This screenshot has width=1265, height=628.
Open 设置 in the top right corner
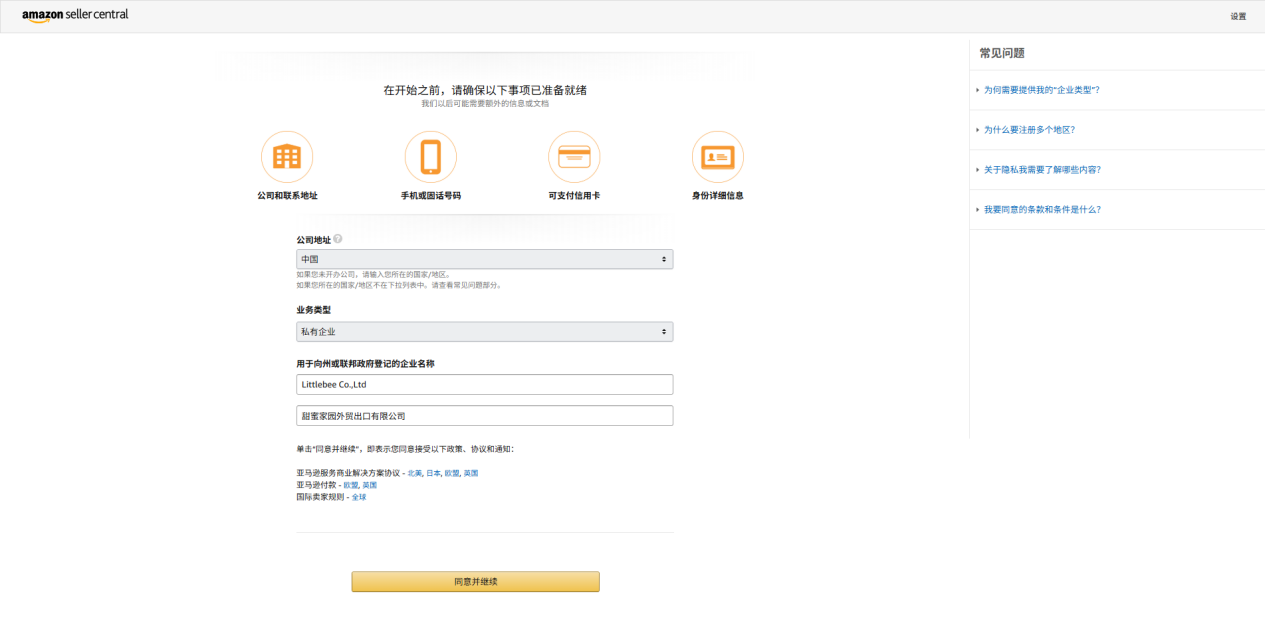[1238, 16]
